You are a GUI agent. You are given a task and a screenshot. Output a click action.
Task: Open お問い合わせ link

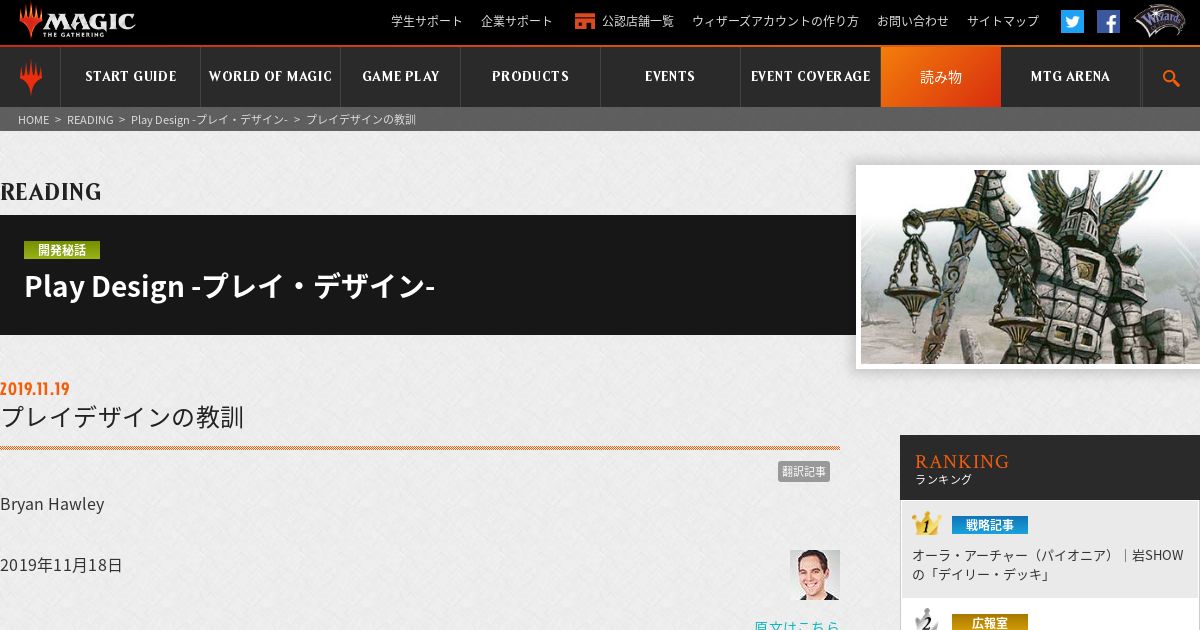tap(913, 21)
